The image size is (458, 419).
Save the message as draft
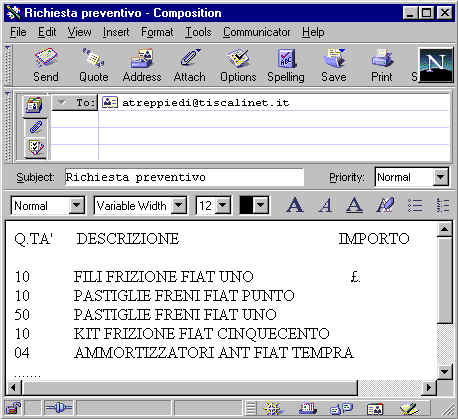(334, 66)
